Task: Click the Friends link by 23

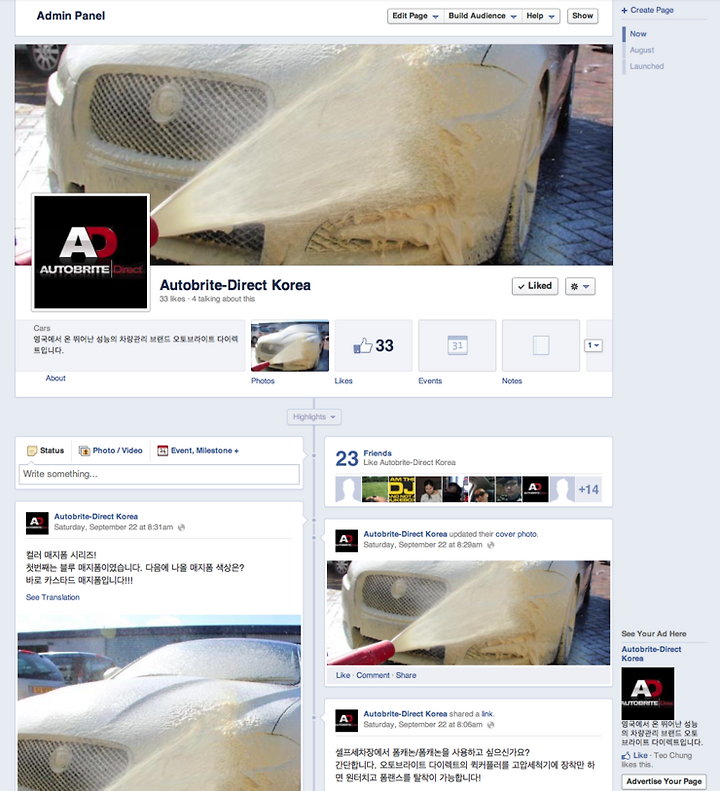Action: (377, 453)
